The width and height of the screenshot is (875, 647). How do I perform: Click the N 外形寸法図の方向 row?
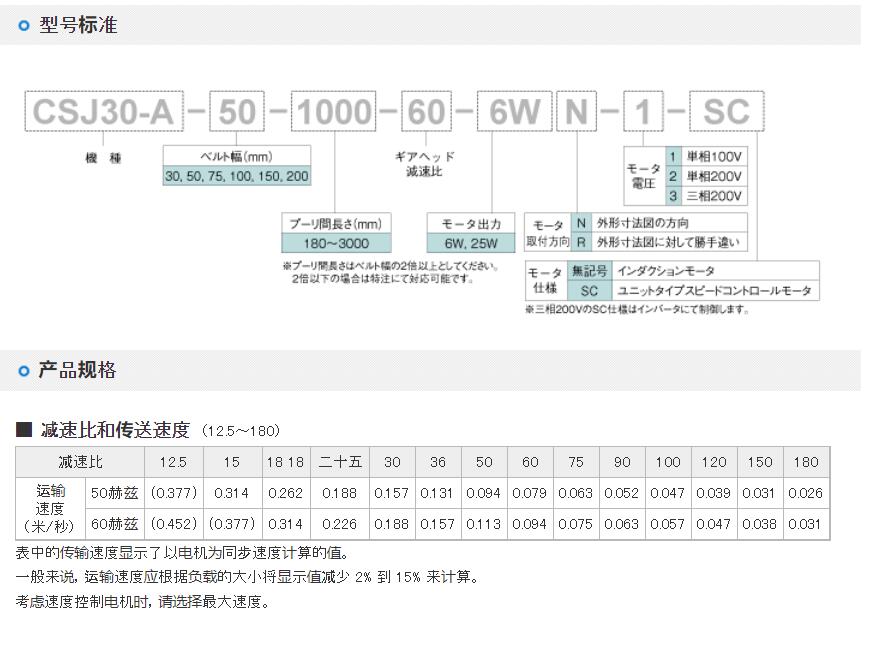coord(658,223)
